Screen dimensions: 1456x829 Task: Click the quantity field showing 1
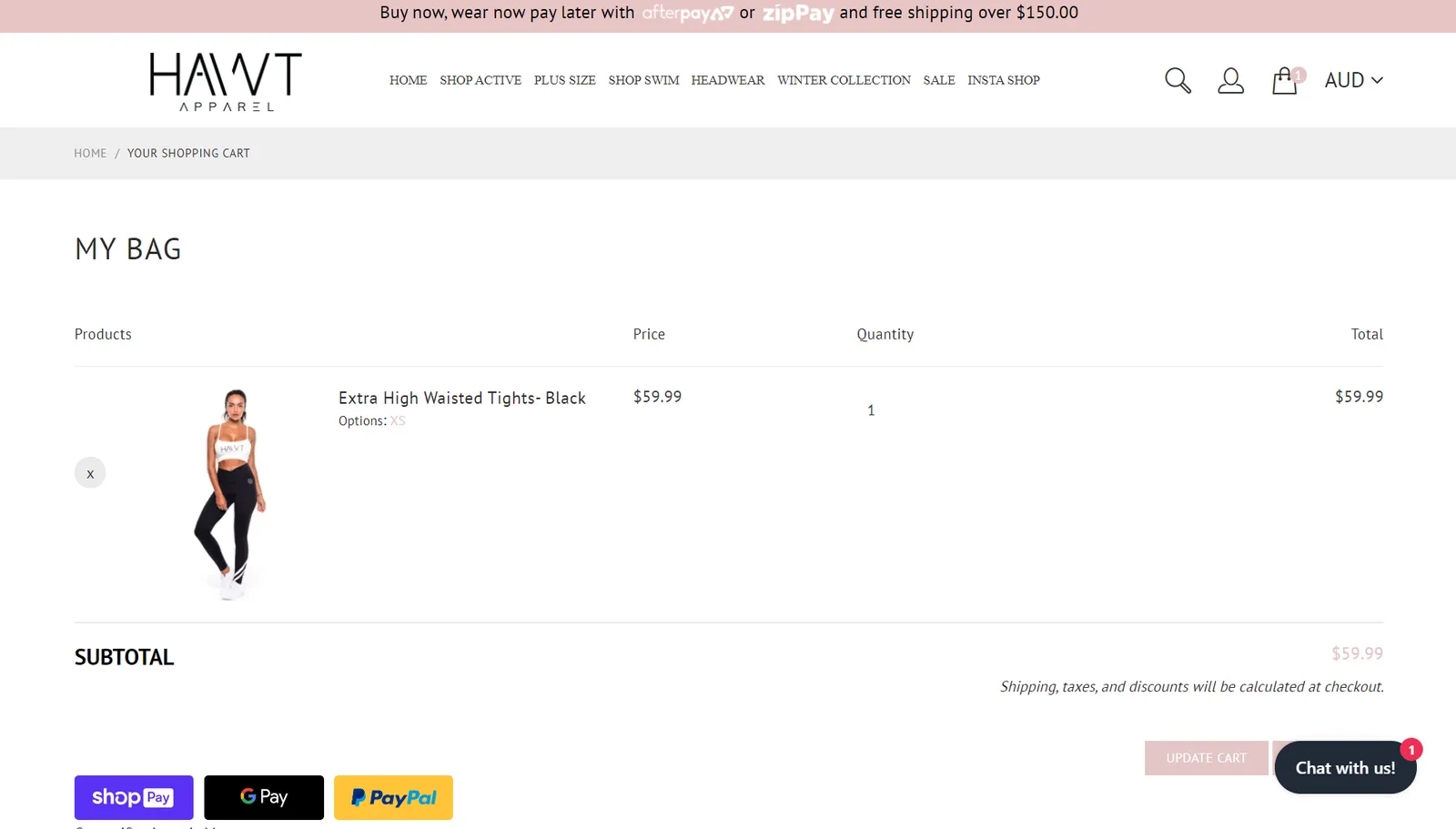(x=871, y=410)
